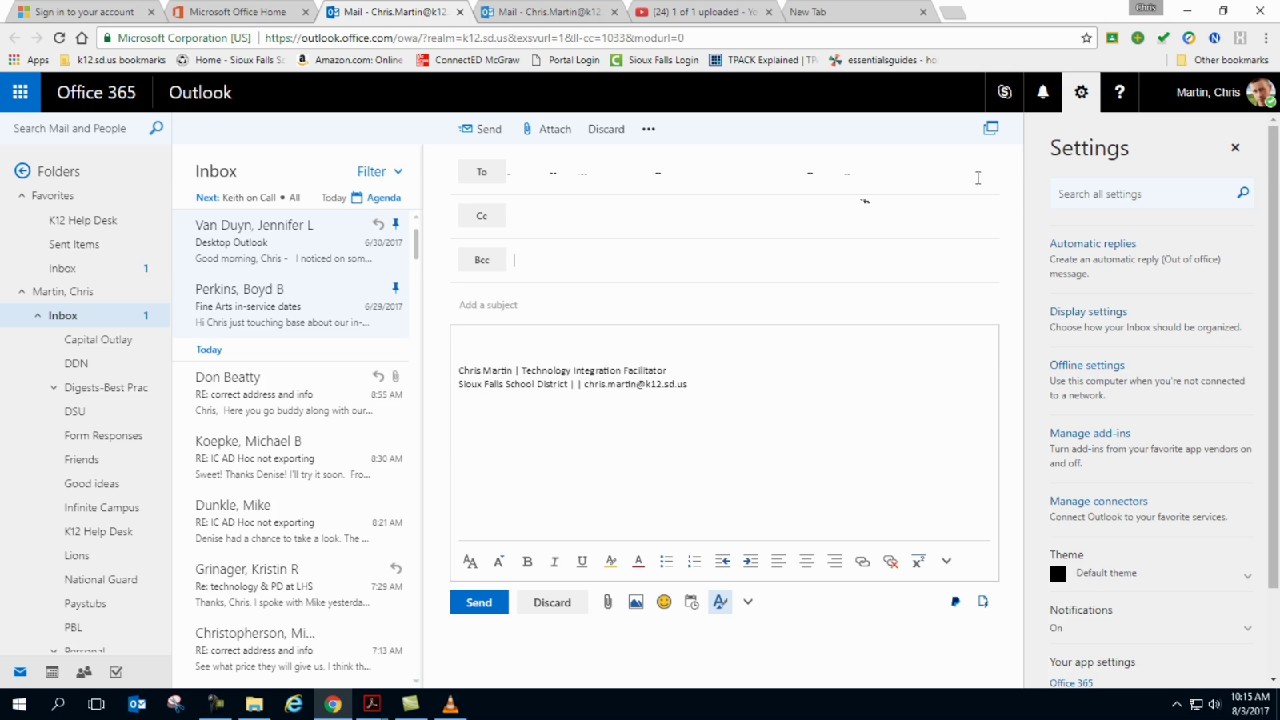Insert picture inline icon
The height and width of the screenshot is (720, 1280).
point(635,602)
